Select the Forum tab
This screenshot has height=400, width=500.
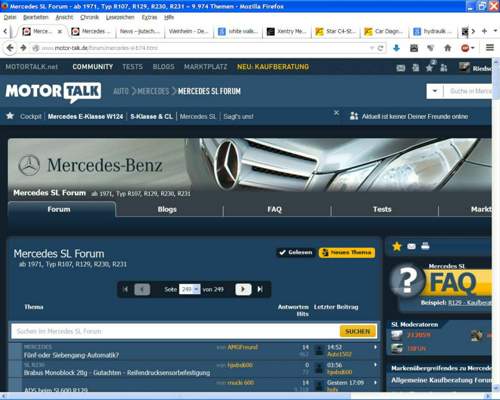59,209
